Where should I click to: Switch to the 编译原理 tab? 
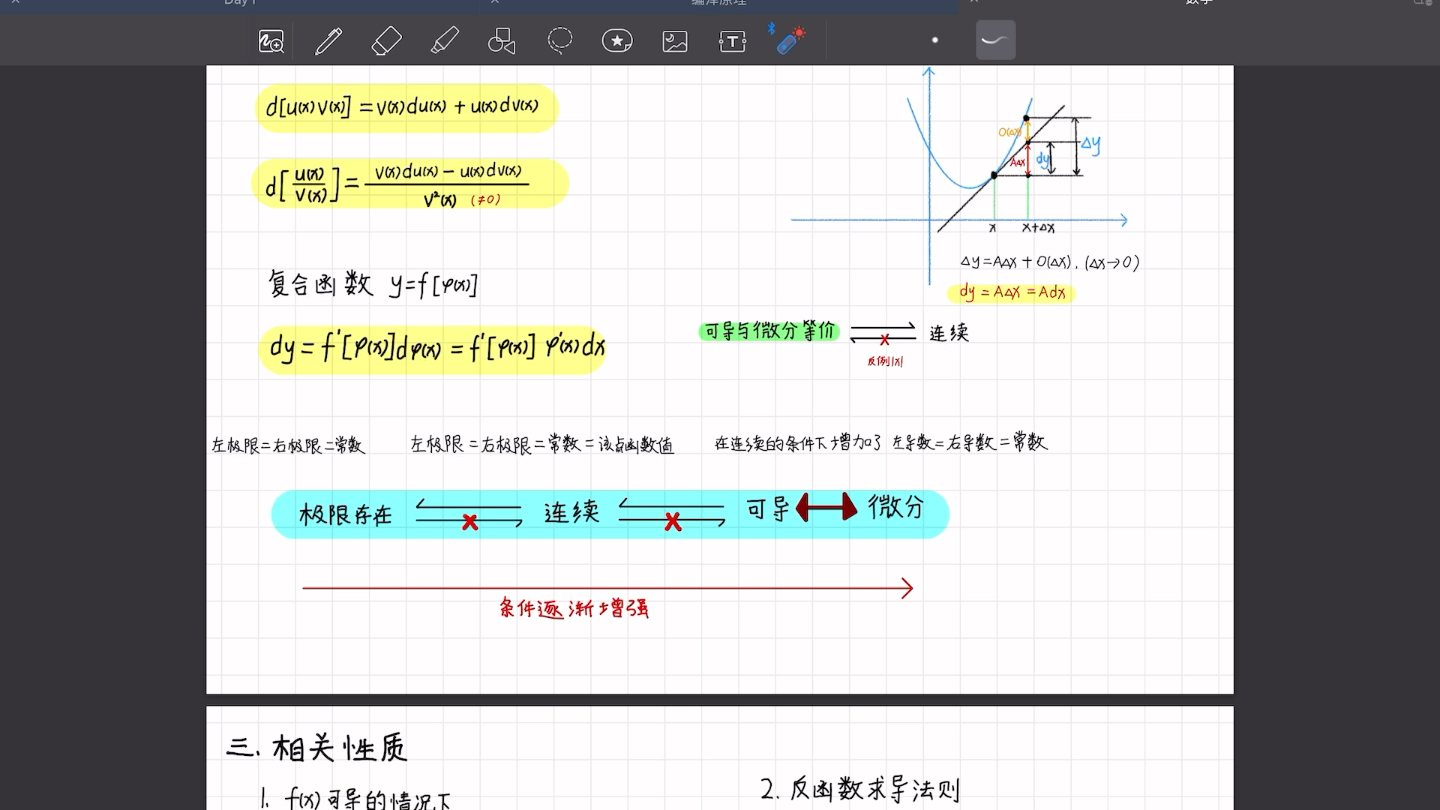tap(720, 4)
